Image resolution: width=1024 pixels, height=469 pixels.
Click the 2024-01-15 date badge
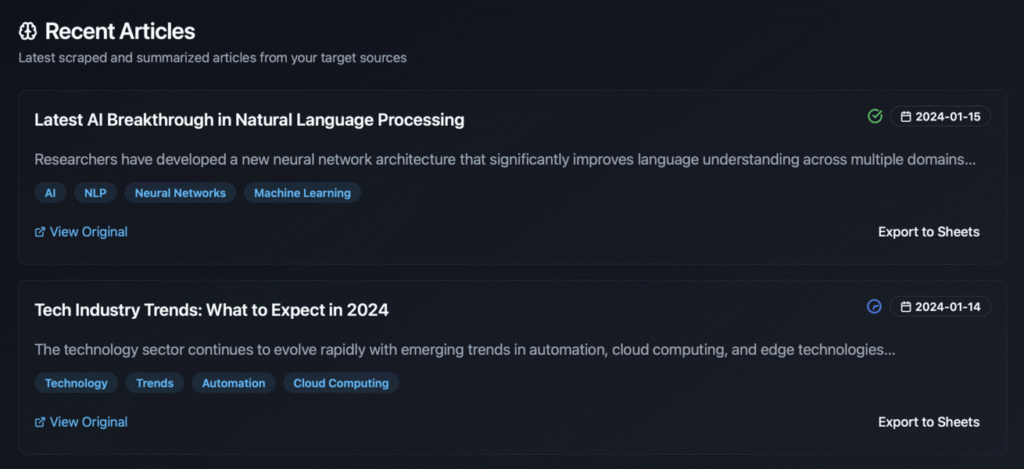(940, 117)
